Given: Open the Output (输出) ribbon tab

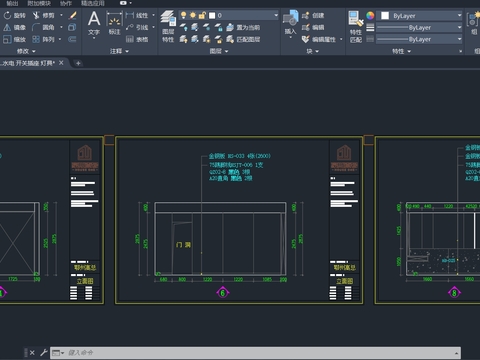Looking at the screenshot, I should pos(12,3).
